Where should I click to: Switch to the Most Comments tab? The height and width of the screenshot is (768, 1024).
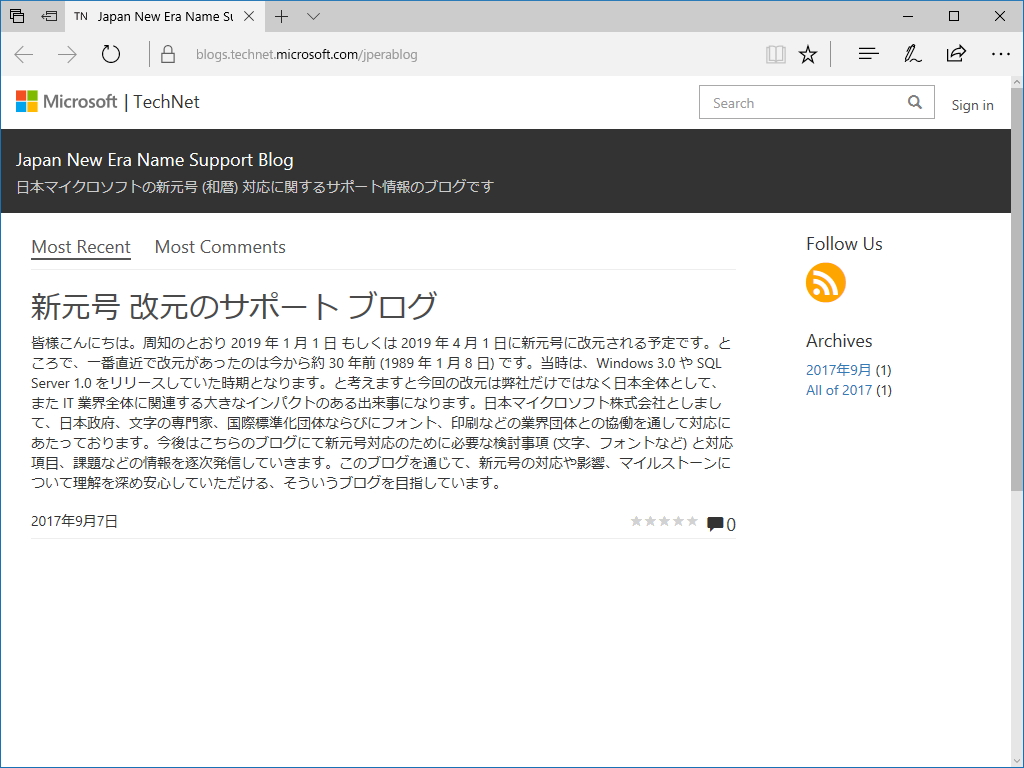tap(219, 247)
